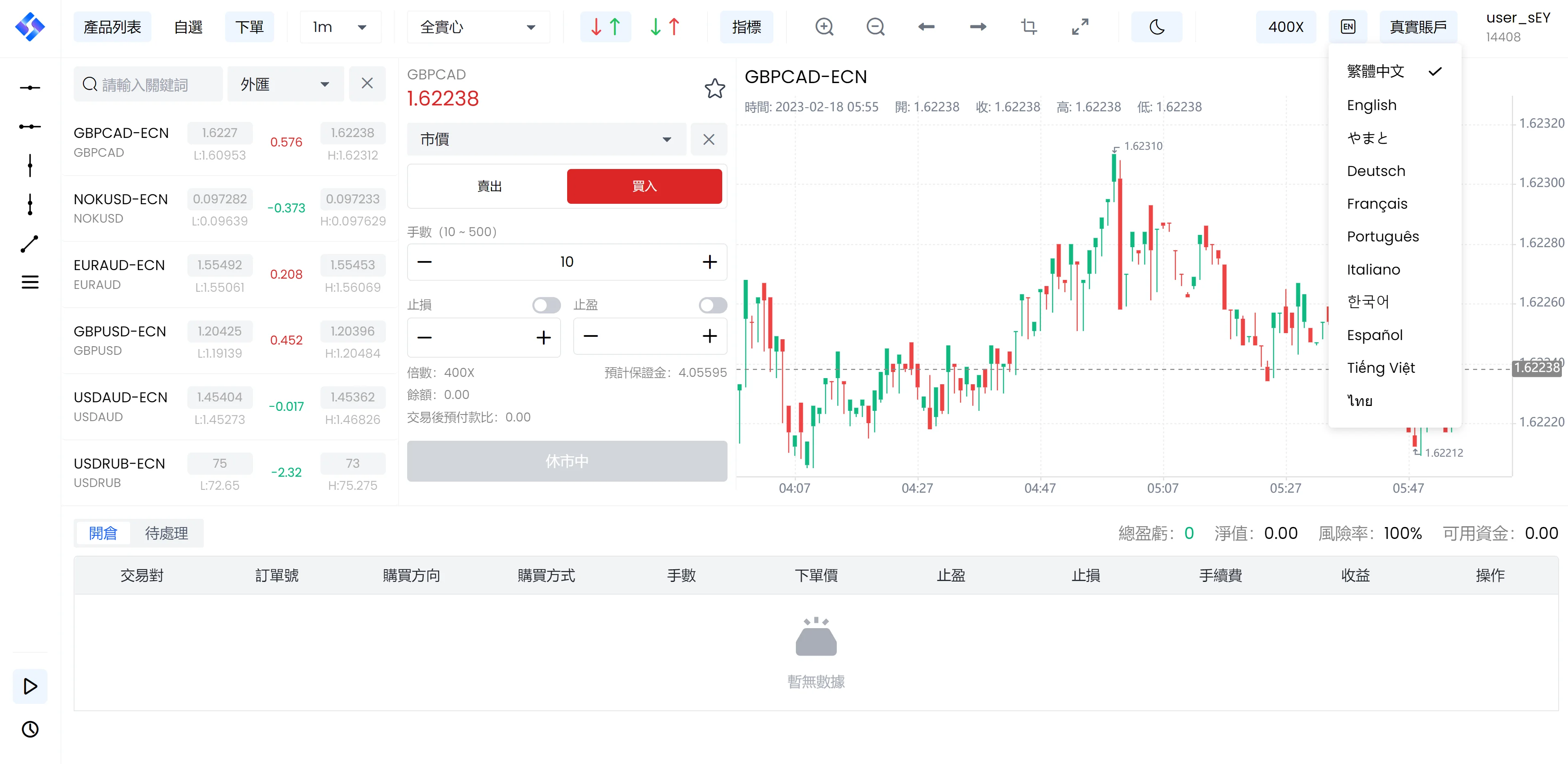This screenshot has height=764, width=1568.
Task: Click the zoom in magnifier icon
Action: (x=824, y=27)
